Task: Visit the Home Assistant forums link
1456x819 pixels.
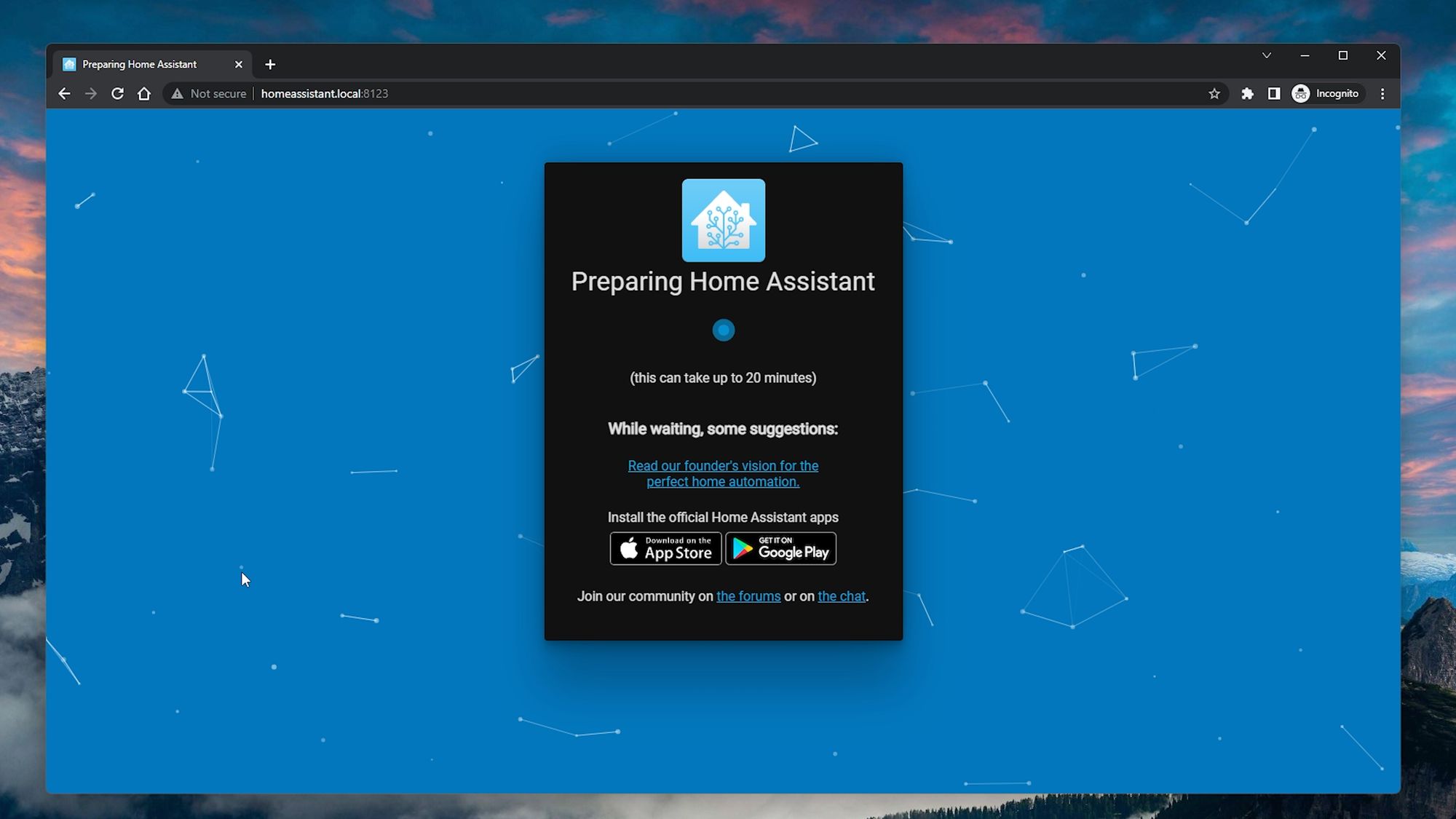Action: (748, 596)
